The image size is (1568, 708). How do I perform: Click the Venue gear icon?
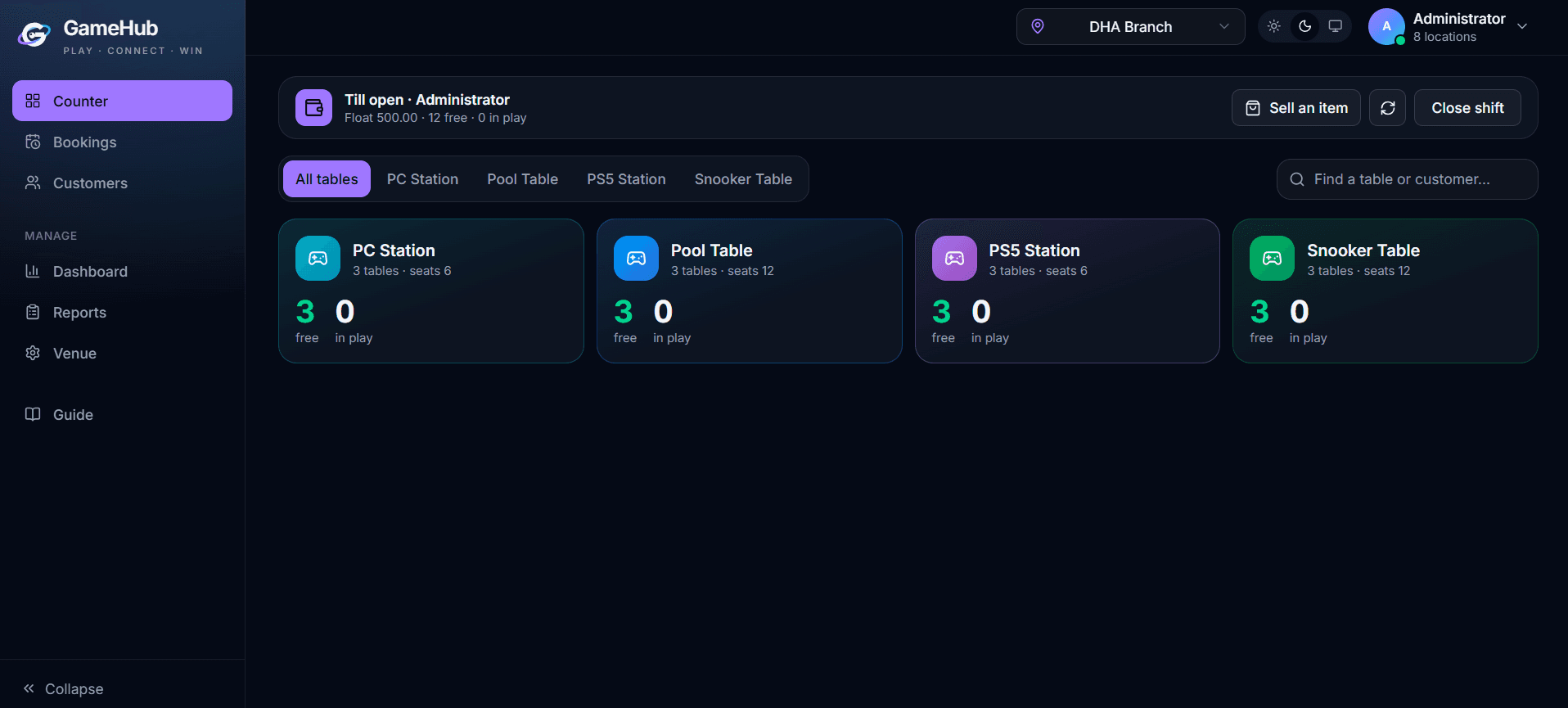[x=33, y=353]
